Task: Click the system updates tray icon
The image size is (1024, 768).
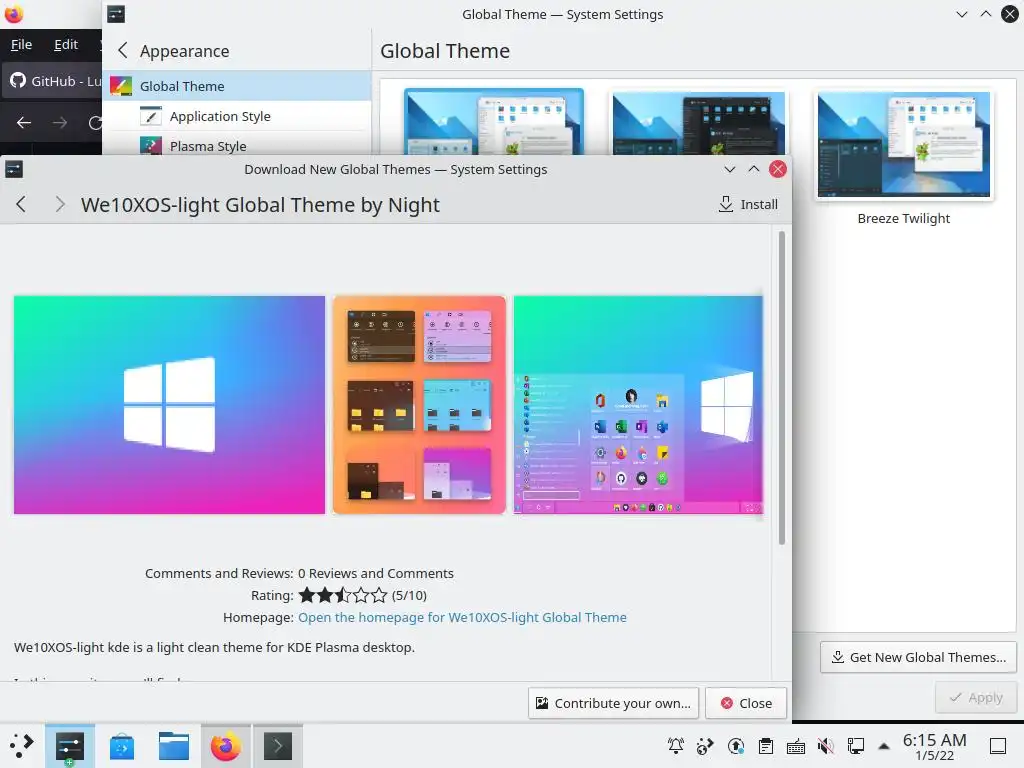Action: 736,746
